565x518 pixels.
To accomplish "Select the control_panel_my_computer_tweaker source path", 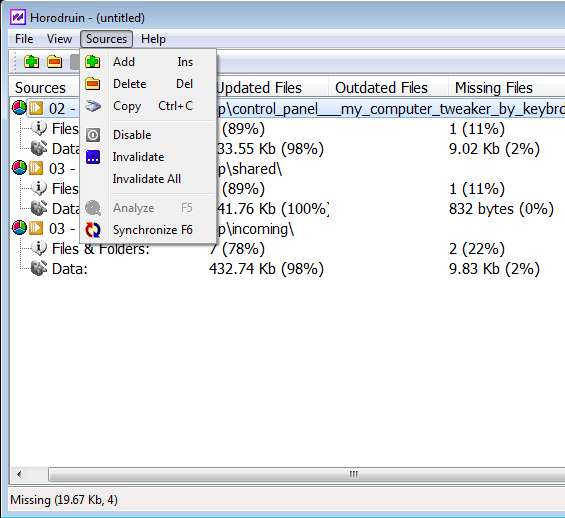I will (x=391, y=109).
